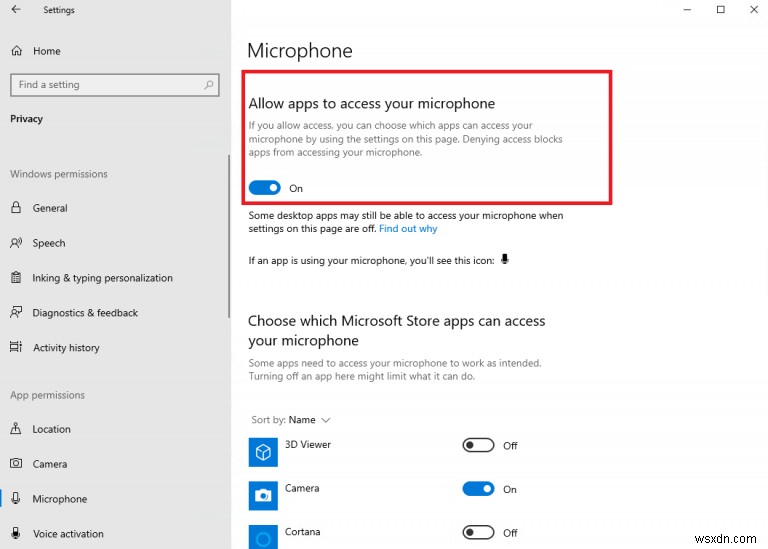Click the Voice activation icon
This screenshot has height=549, width=768.
click(x=16, y=533)
